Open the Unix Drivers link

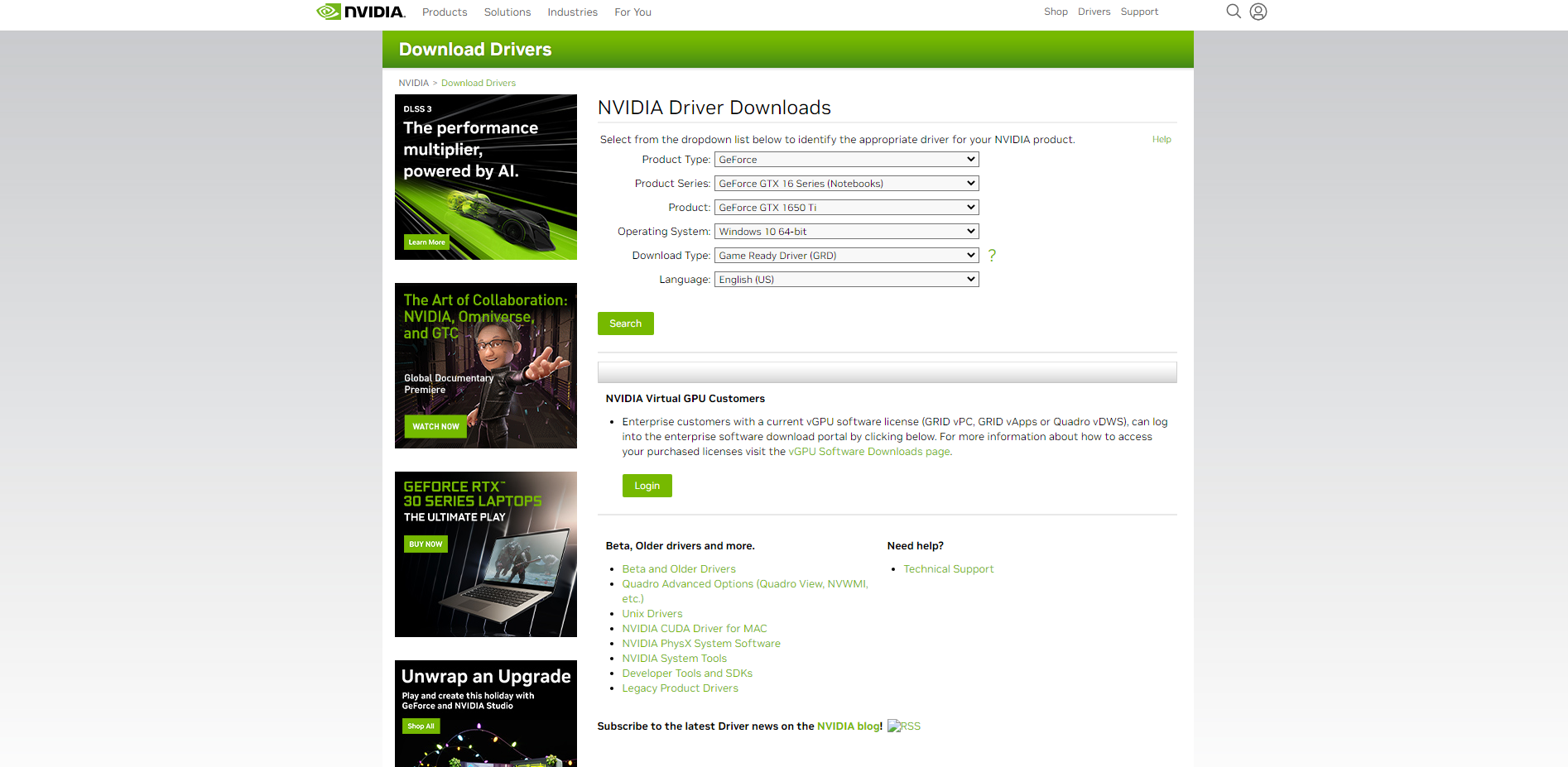(652, 614)
